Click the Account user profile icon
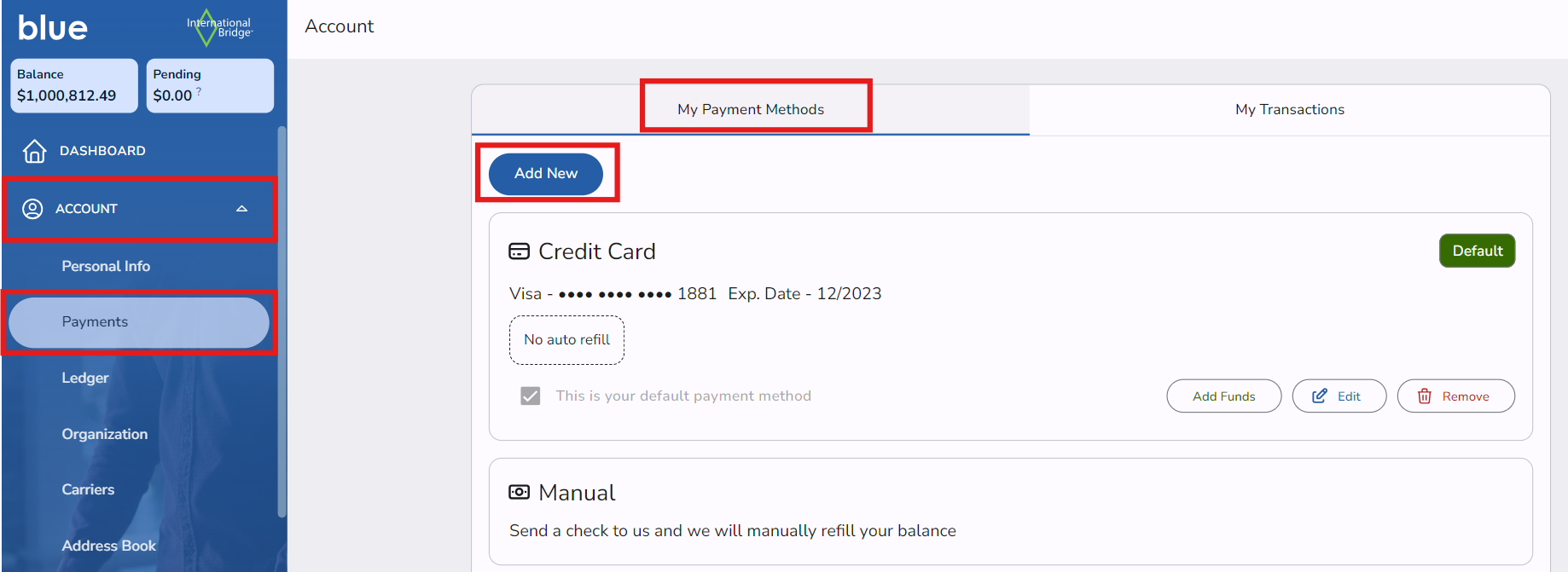Screen dimensions: 1568x572 pyautogui.click(x=32, y=209)
